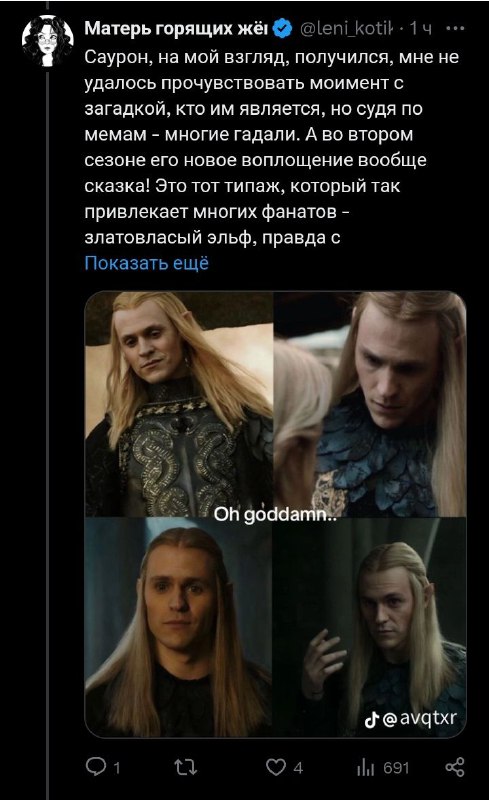Like the tweet with the heart icon
489x800 pixels.
(276, 767)
